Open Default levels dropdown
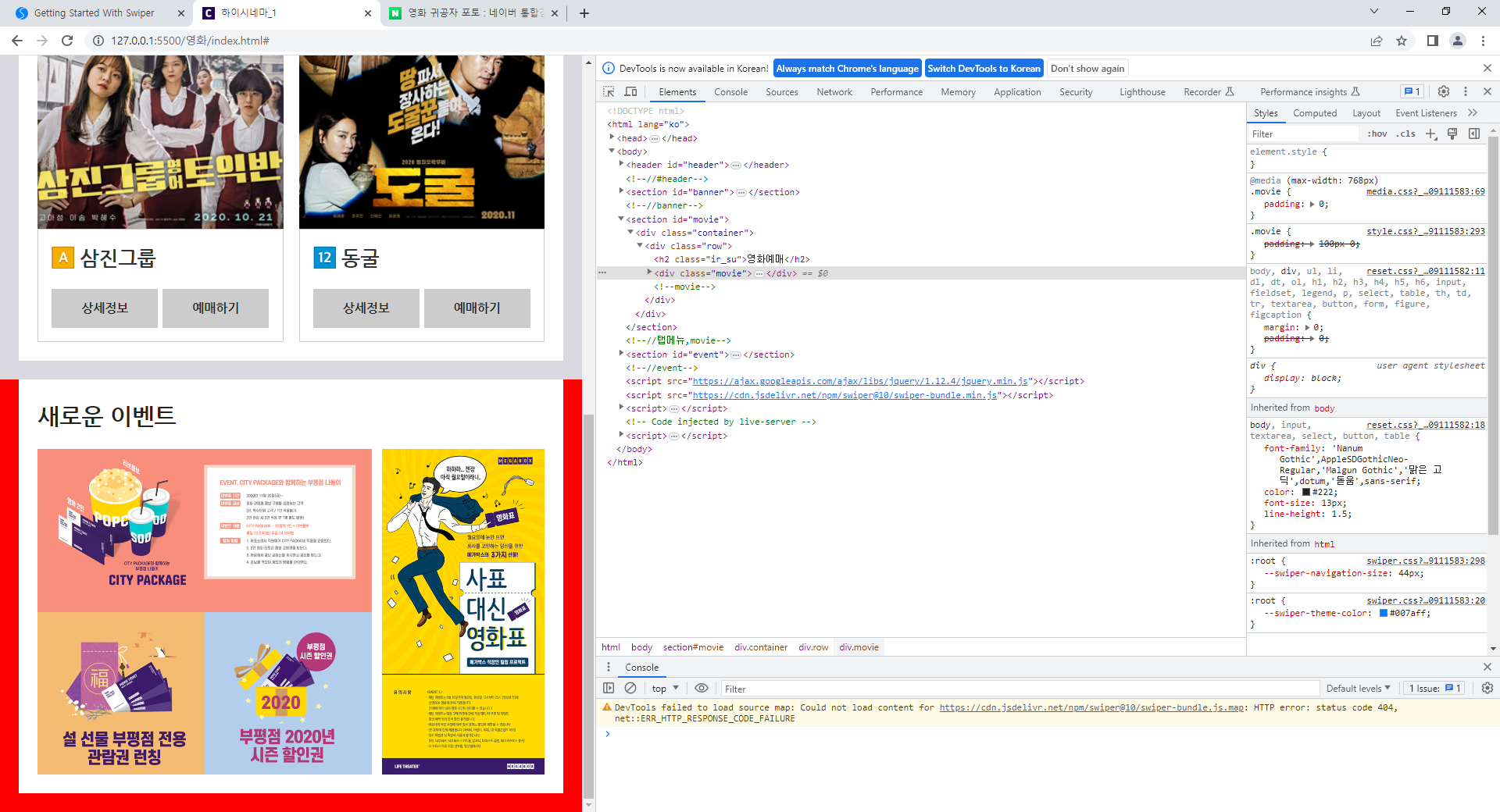The width and height of the screenshot is (1500, 812). click(x=1358, y=689)
